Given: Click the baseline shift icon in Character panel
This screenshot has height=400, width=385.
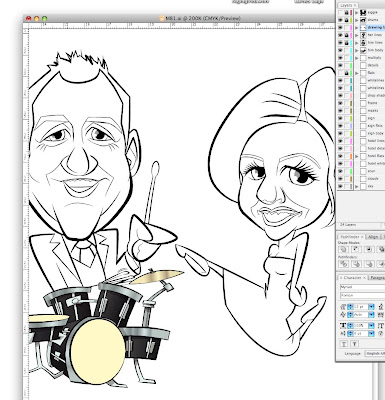Looking at the screenshot, I should tap(343, 333).
